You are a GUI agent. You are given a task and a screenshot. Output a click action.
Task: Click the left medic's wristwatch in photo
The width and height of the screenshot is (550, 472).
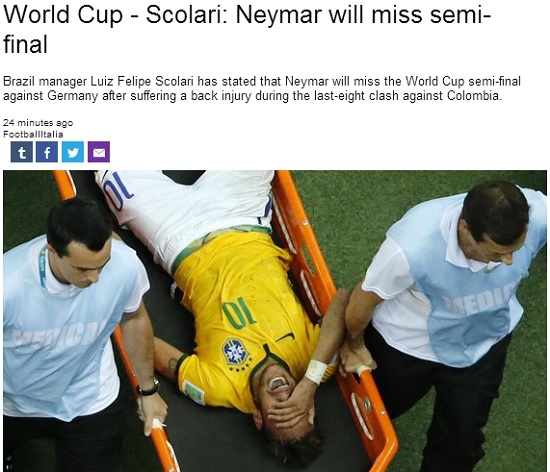(148, 388)
